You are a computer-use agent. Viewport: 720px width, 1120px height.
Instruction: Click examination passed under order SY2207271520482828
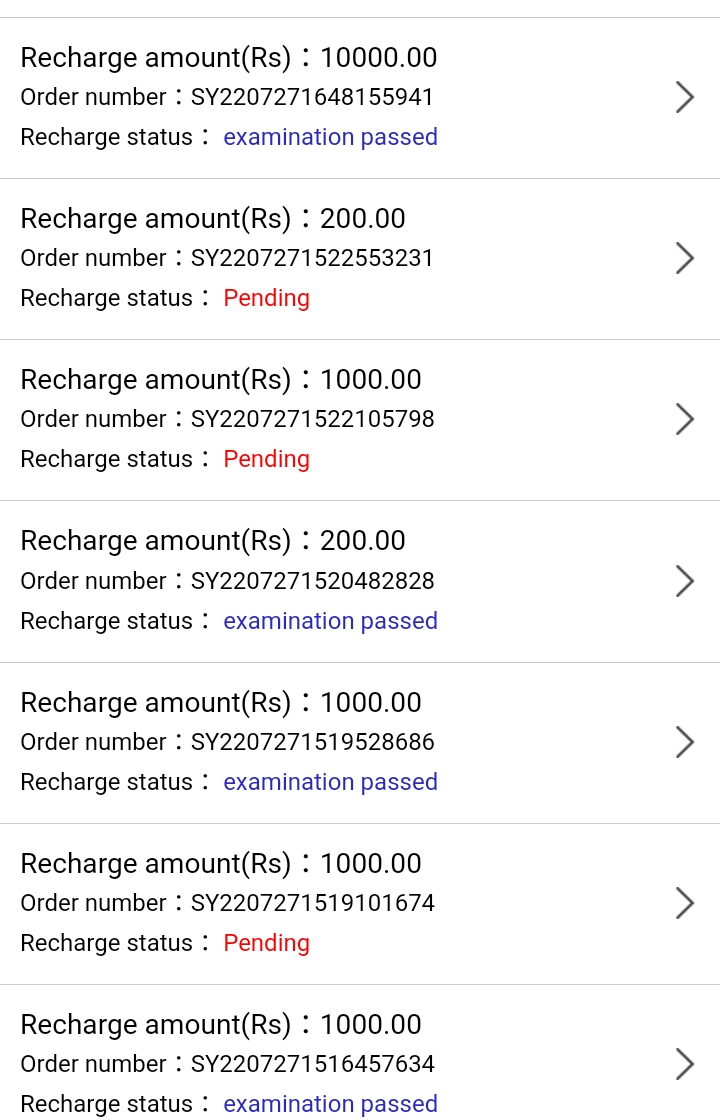330,621
